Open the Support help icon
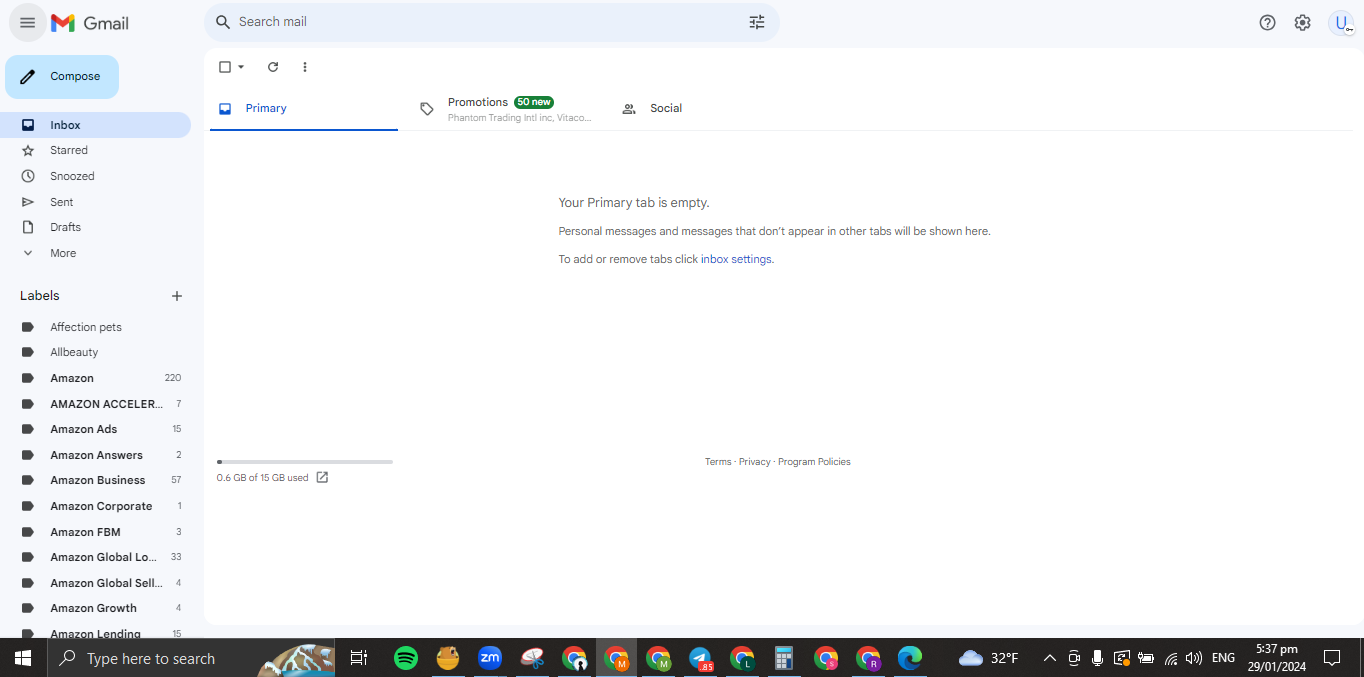Image resolution: width=1364 pixels, height=677 pixels. coord(1267,23)
